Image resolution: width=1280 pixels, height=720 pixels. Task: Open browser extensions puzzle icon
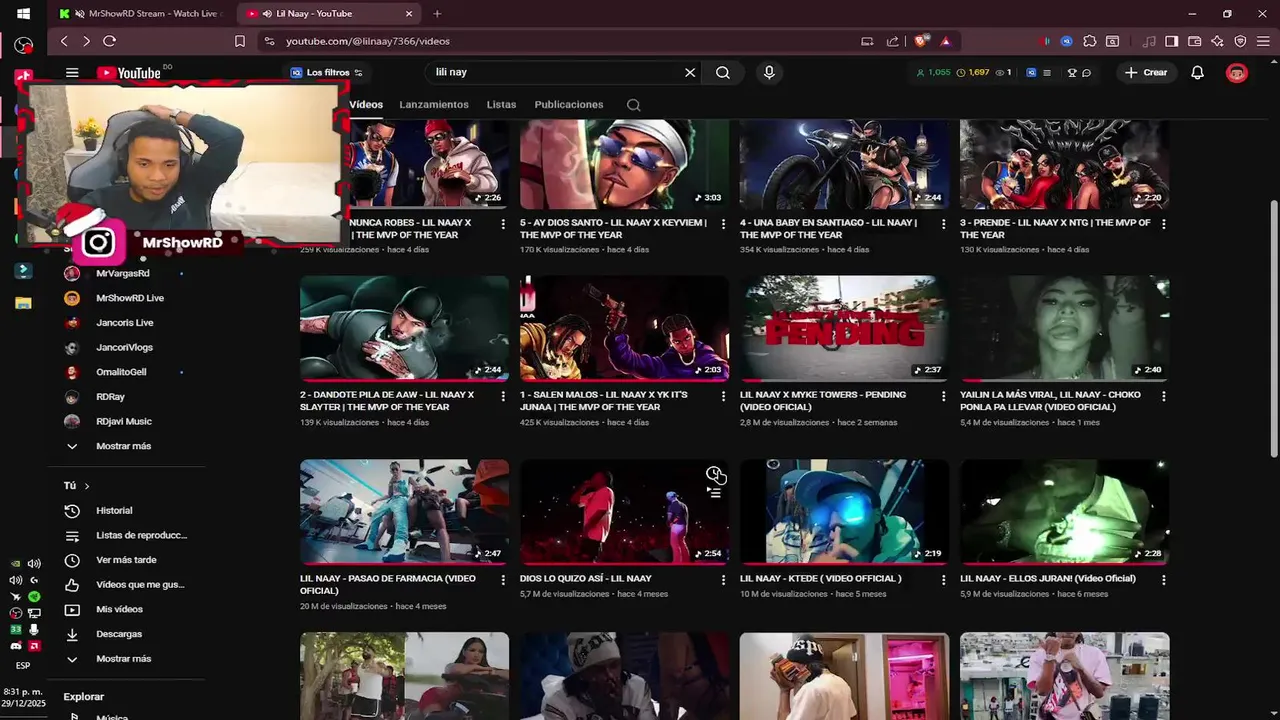pos(1090,41)
